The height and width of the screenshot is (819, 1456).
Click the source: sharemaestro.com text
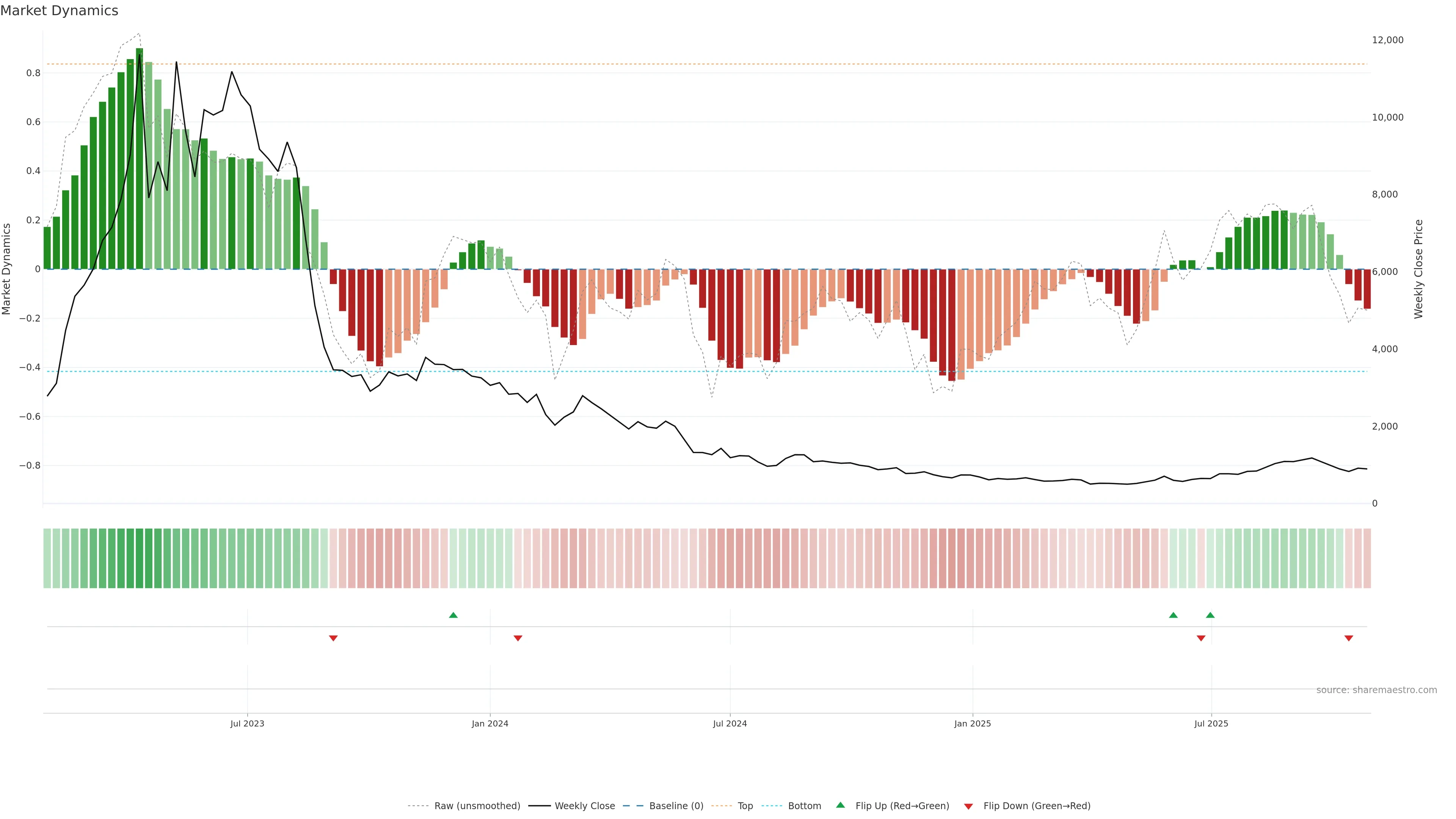pyautogui.click(x=1376, y=690)
